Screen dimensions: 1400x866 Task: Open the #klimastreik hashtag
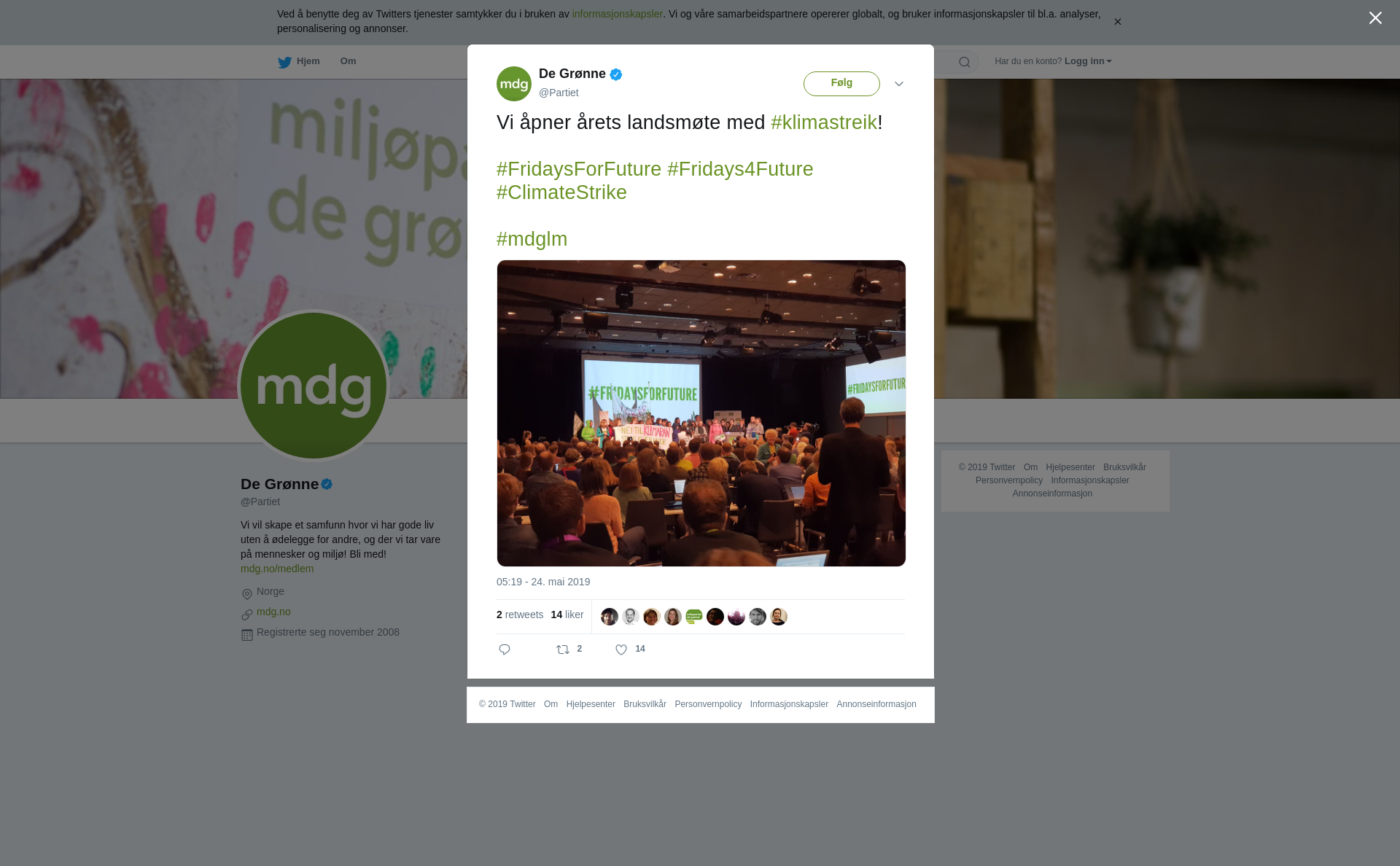824,122
